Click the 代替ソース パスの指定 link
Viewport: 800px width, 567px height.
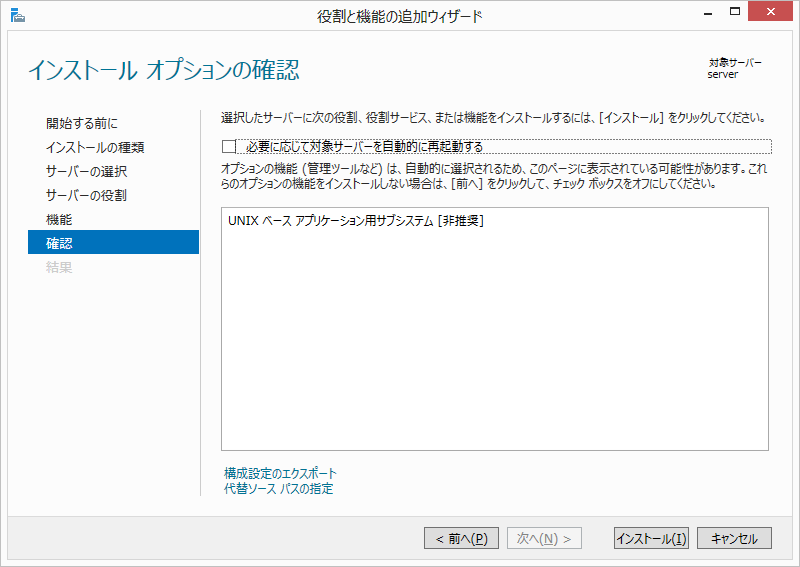pyautogui.click(x=279, y=489)
